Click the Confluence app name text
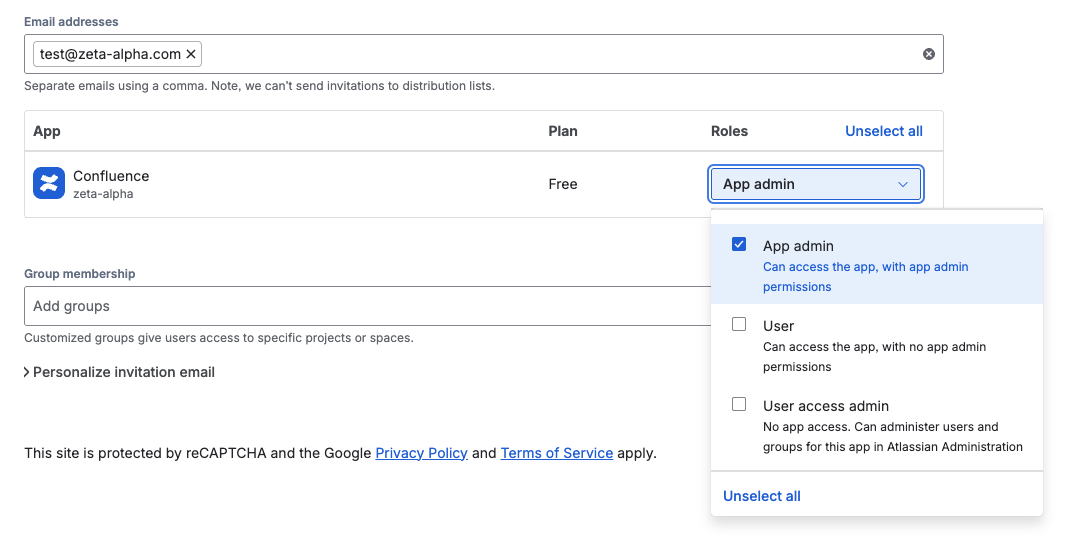The width and height of the screenshot is (1067, 536). click(x=111, y=176)
